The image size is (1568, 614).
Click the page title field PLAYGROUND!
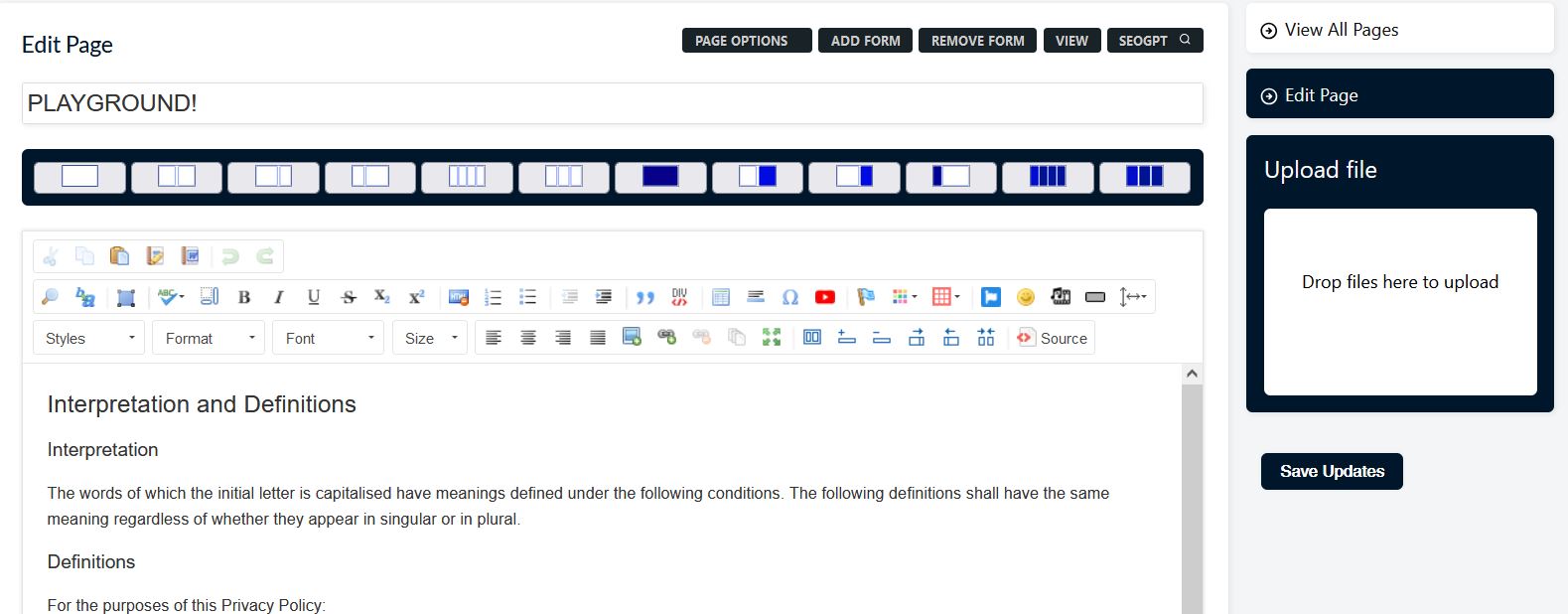[x=612, y=103]
